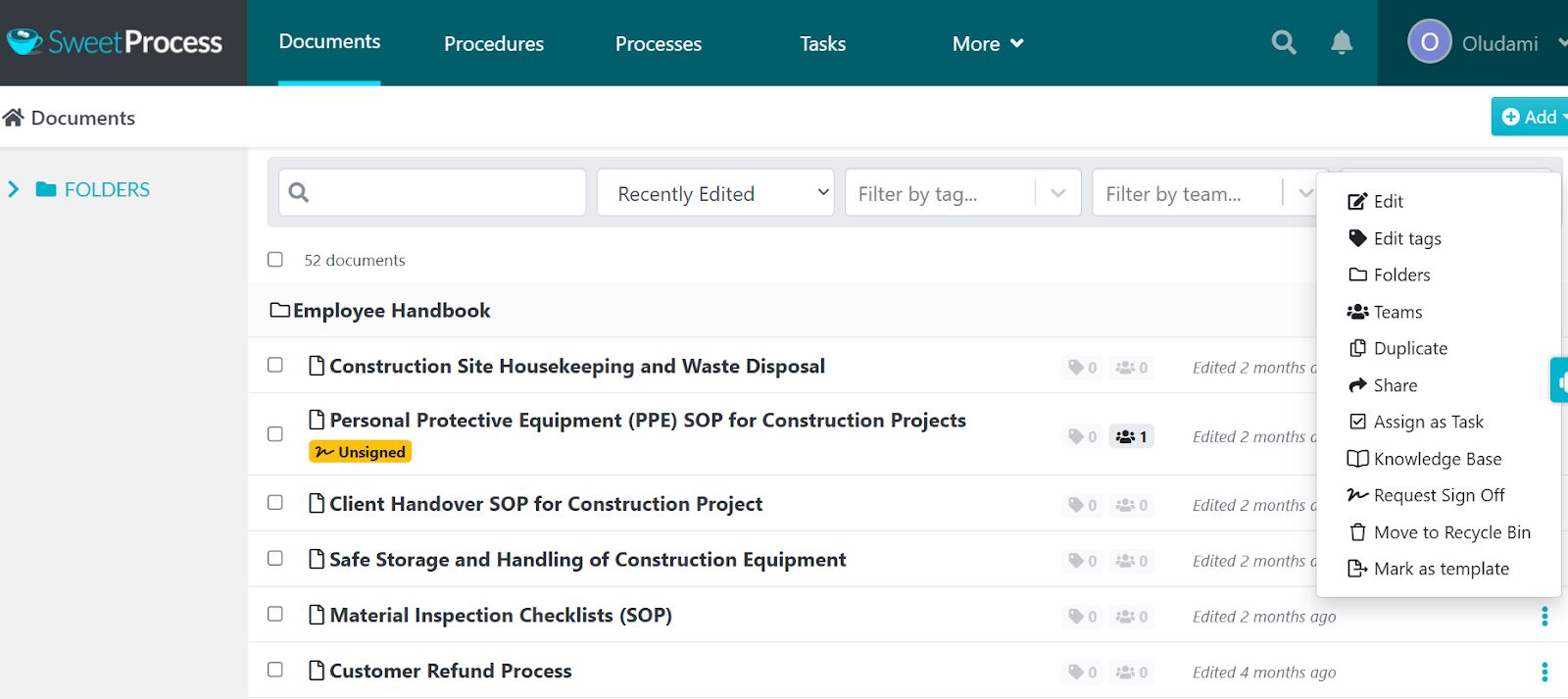Click tag count icon for Construction Site Housekeeping
1568x699 pixels.
pyautogui.click(x=1083, y=368)
